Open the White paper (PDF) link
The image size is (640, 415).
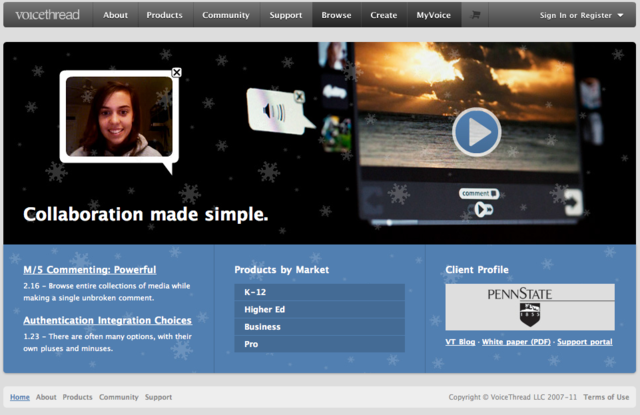click(516, 342)
